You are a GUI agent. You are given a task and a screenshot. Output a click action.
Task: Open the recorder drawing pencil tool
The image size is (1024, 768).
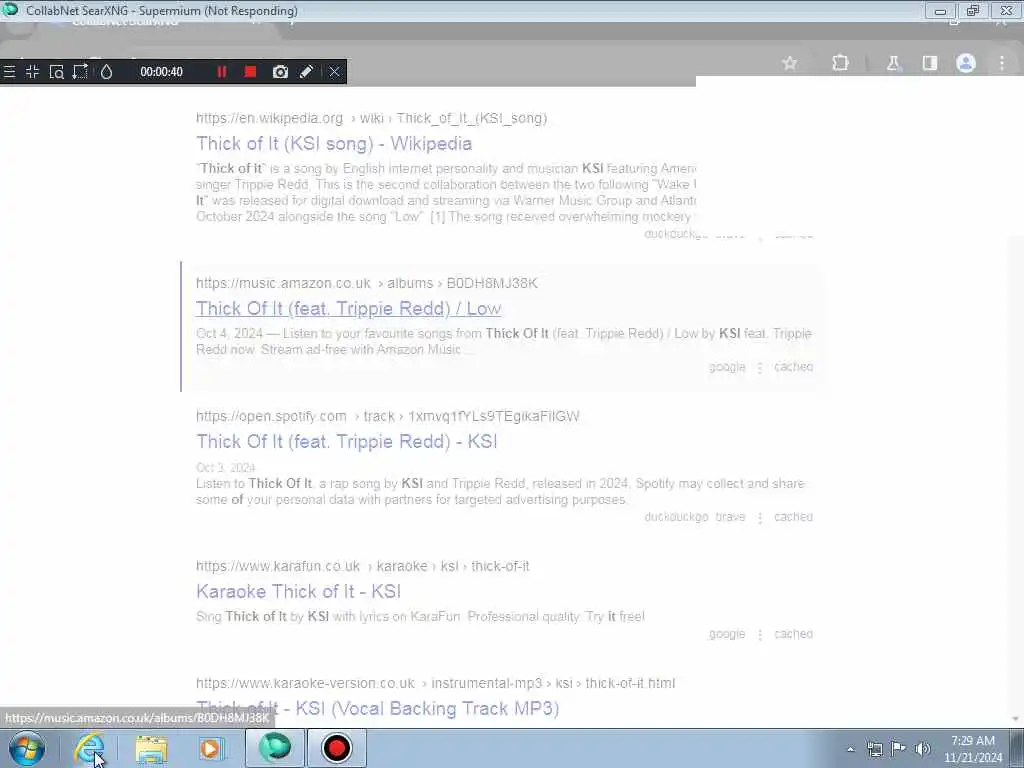coord(306,72)
